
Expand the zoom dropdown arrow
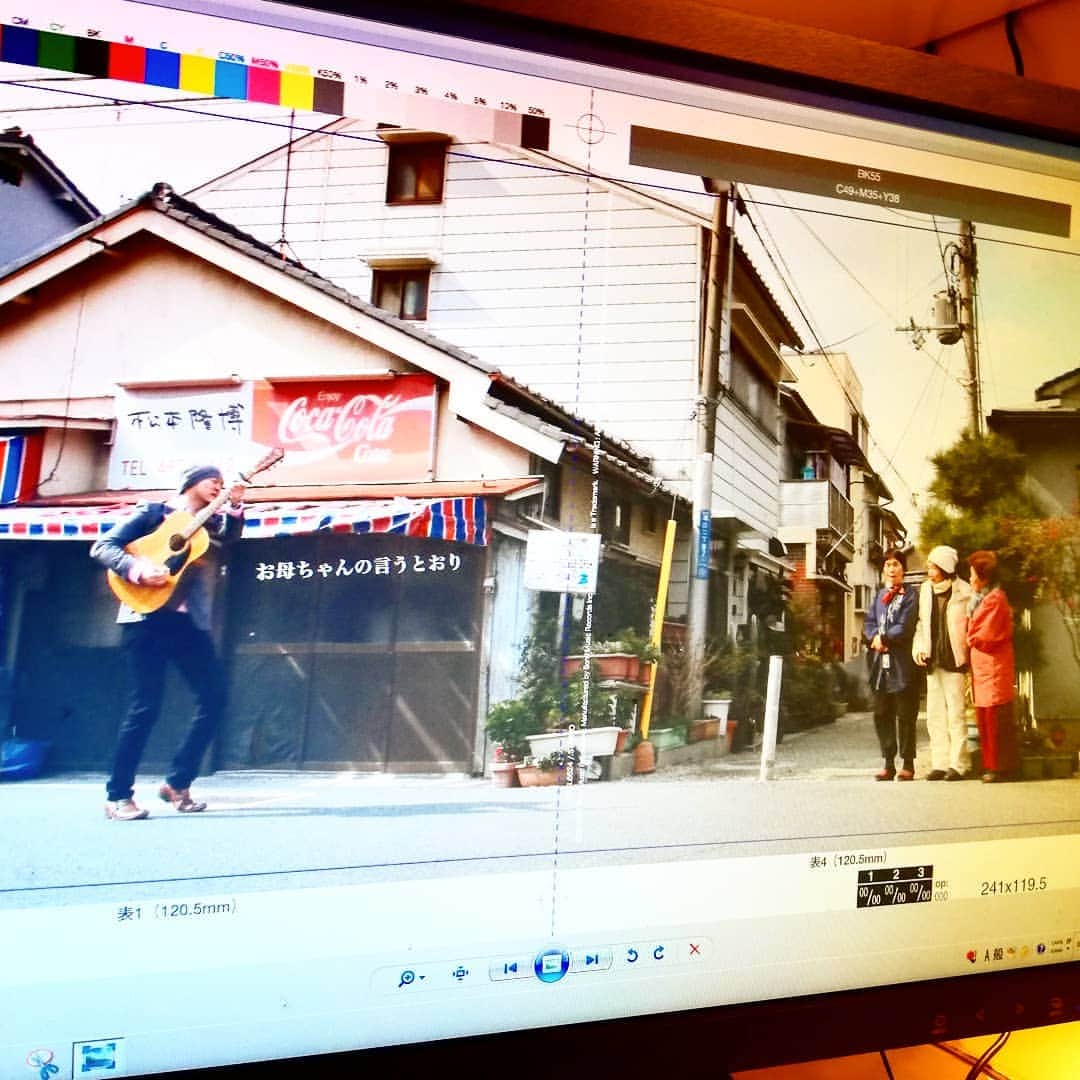(x=422, y=977)
